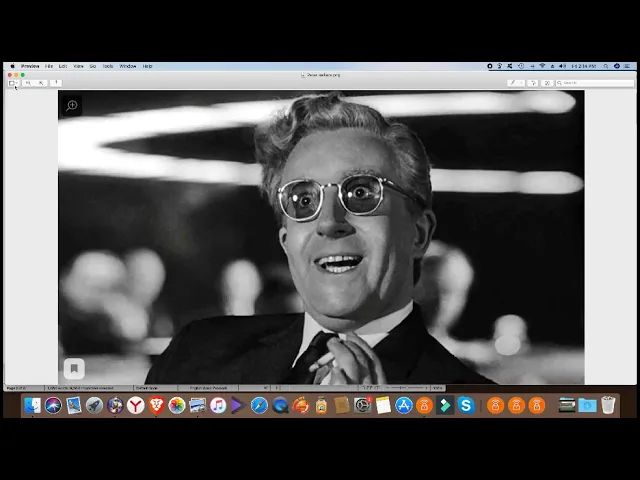Click the Rotate toolbar button

pos(533,83)
